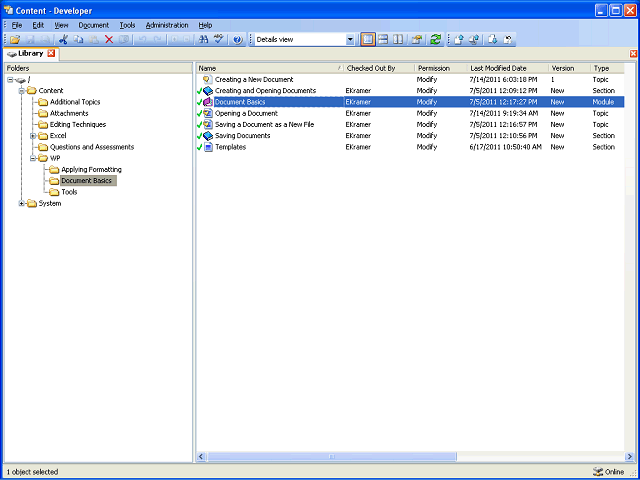Click the horizontal scrollbar thumb

coord(332,456)
